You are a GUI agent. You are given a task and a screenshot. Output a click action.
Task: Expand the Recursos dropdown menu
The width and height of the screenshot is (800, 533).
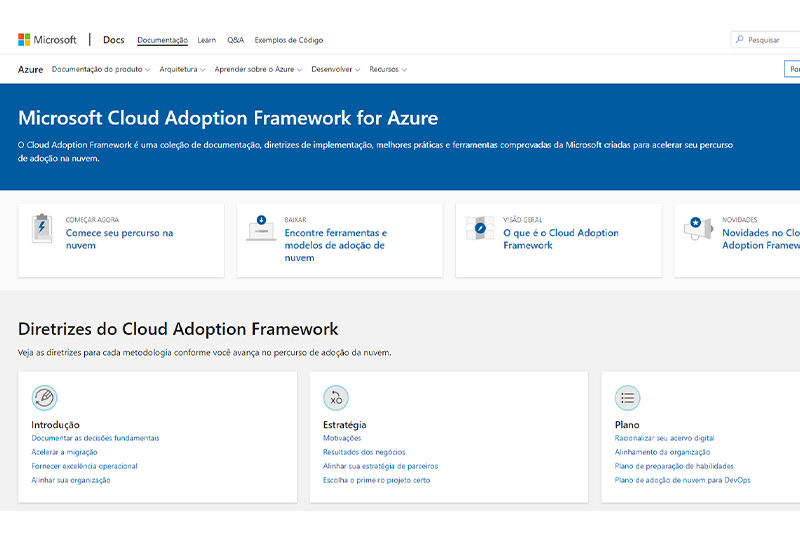click(x=388, y=69)
